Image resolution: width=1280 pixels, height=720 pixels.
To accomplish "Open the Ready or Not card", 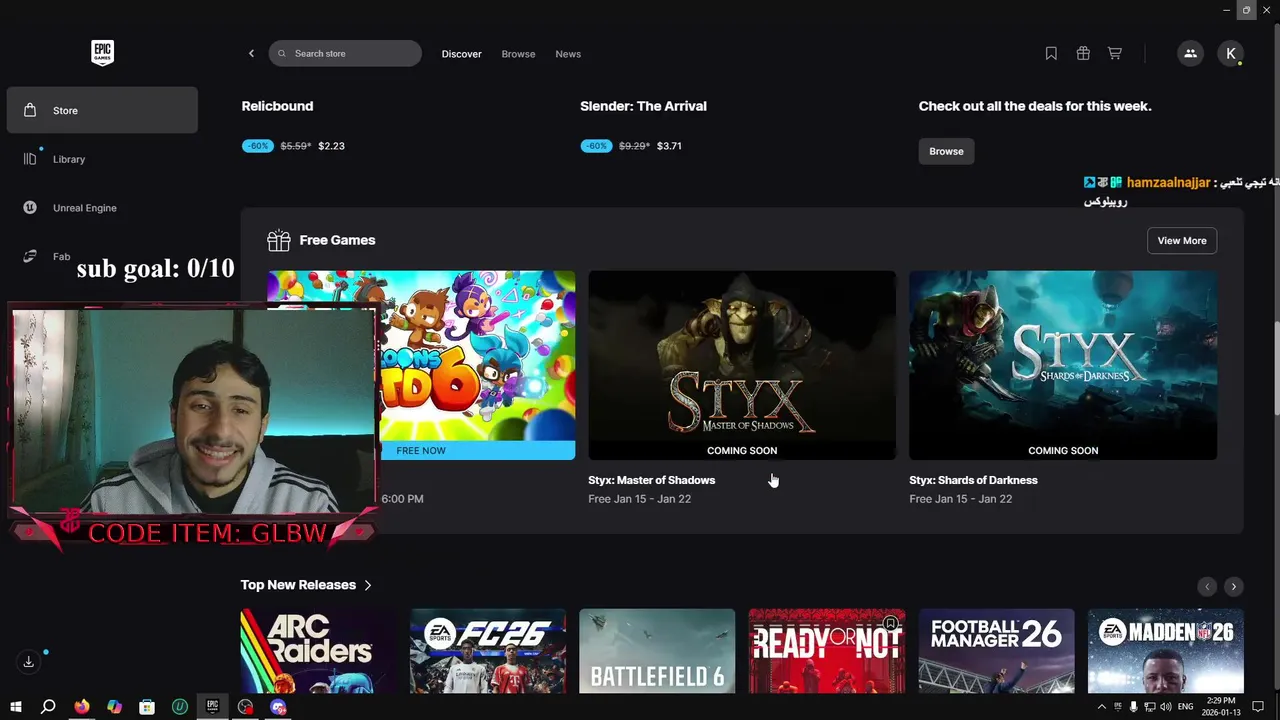I will [827, 651].
